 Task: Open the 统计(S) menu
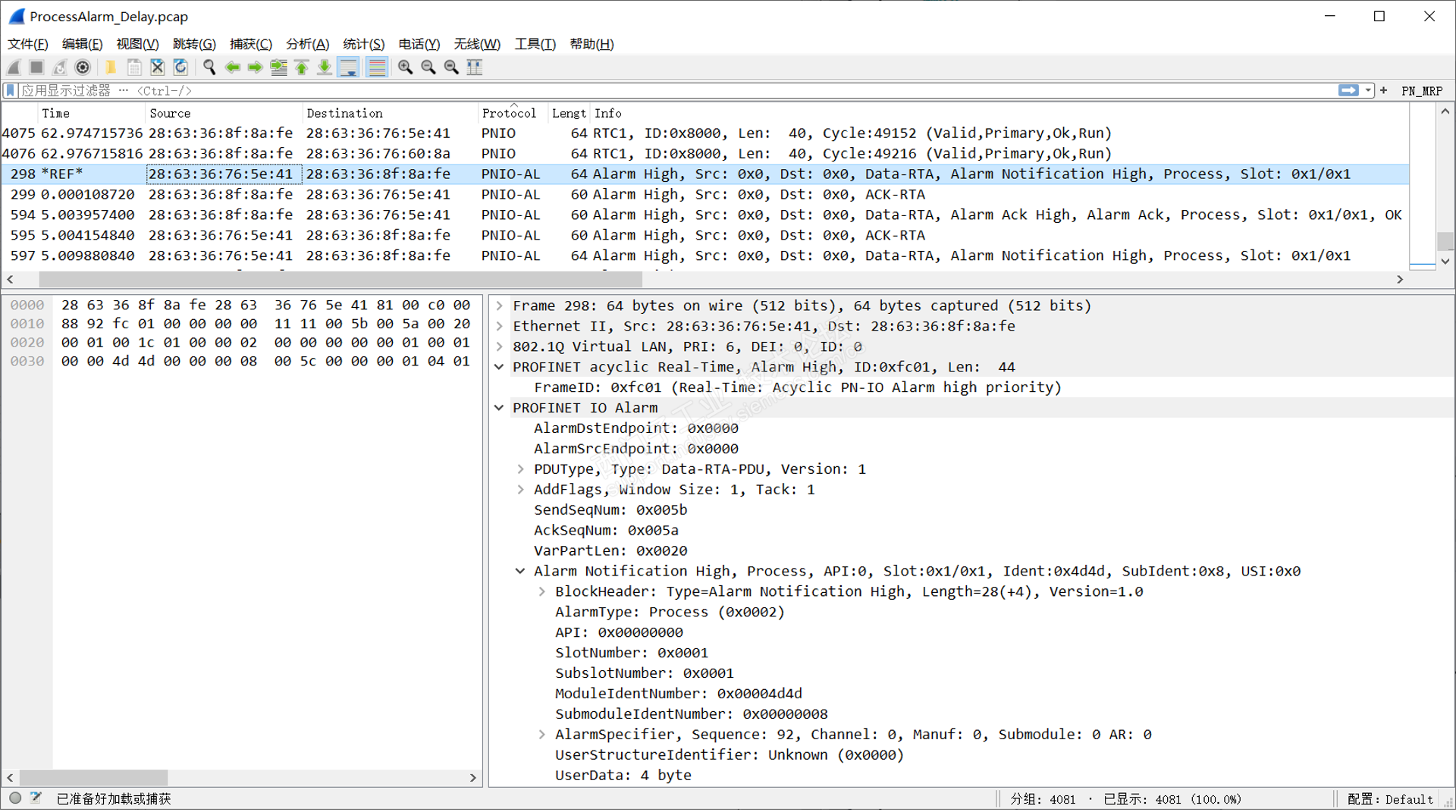point(363,44)
